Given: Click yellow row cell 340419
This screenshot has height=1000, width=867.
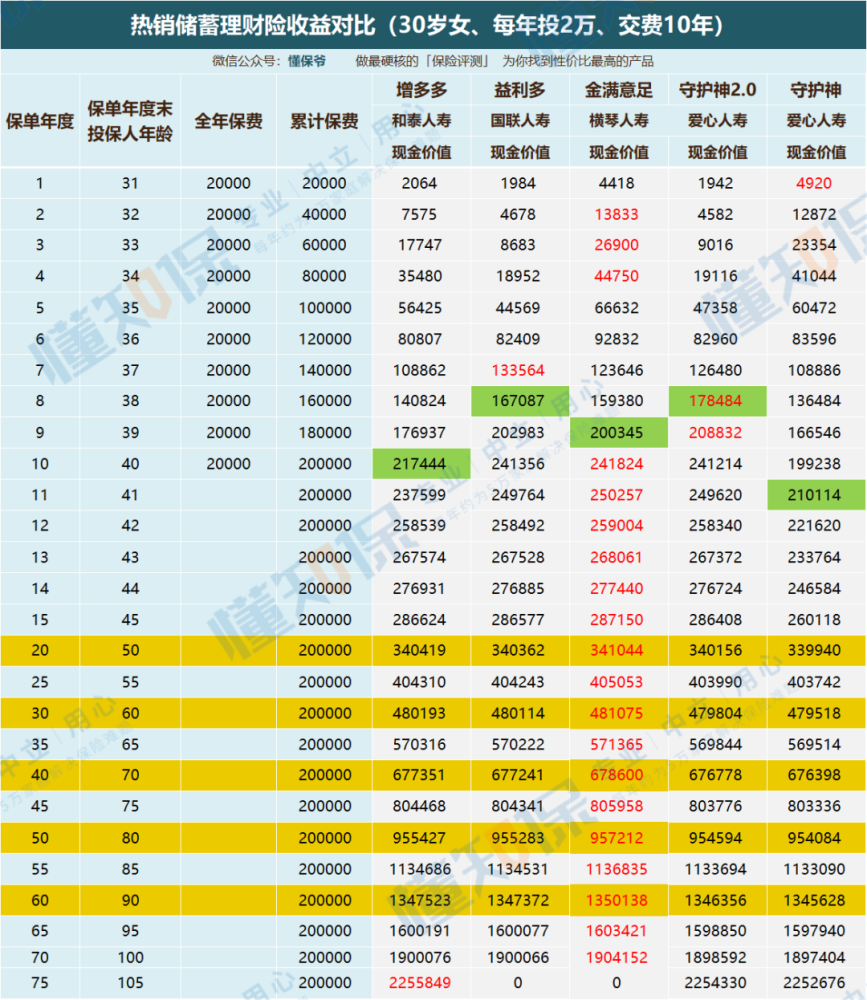Looking at the screenshot, I should click(419, 651).
